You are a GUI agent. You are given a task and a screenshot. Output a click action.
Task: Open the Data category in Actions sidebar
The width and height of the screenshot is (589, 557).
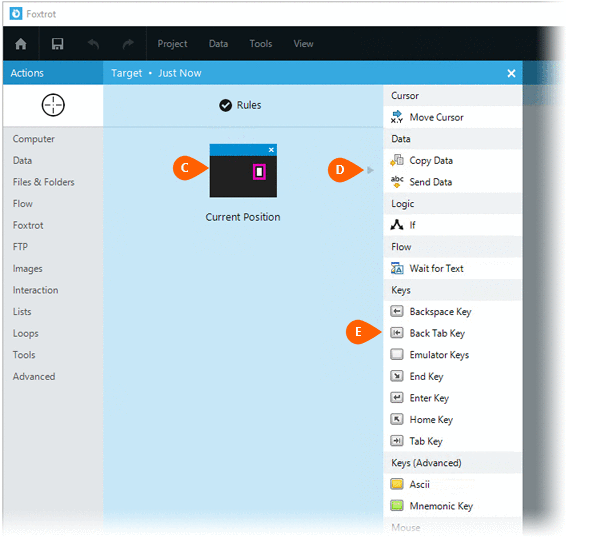(22, 161)
